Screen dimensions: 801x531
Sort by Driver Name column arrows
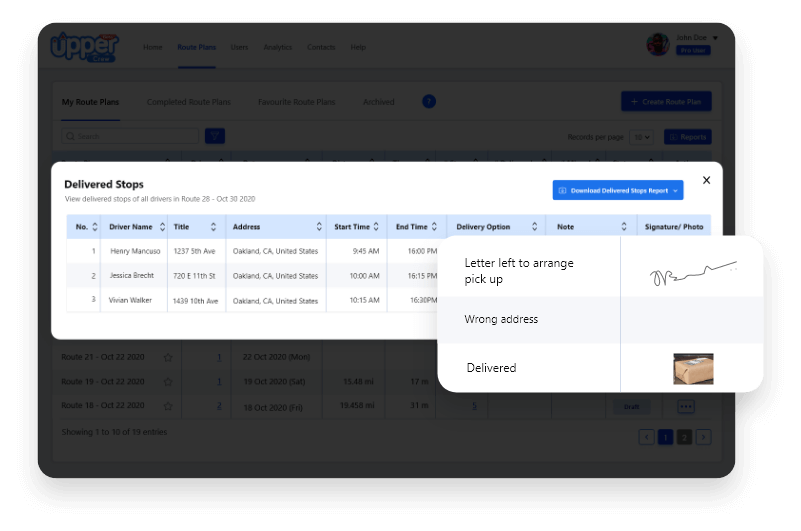click(162, 226)
